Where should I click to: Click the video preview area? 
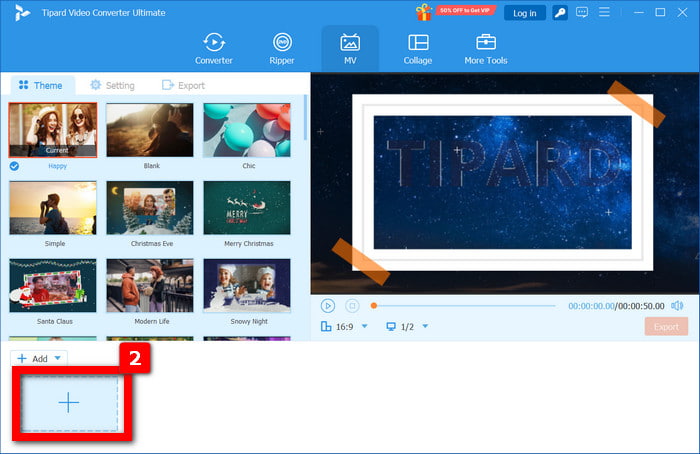pyautogui.click(x=505, y=183)
